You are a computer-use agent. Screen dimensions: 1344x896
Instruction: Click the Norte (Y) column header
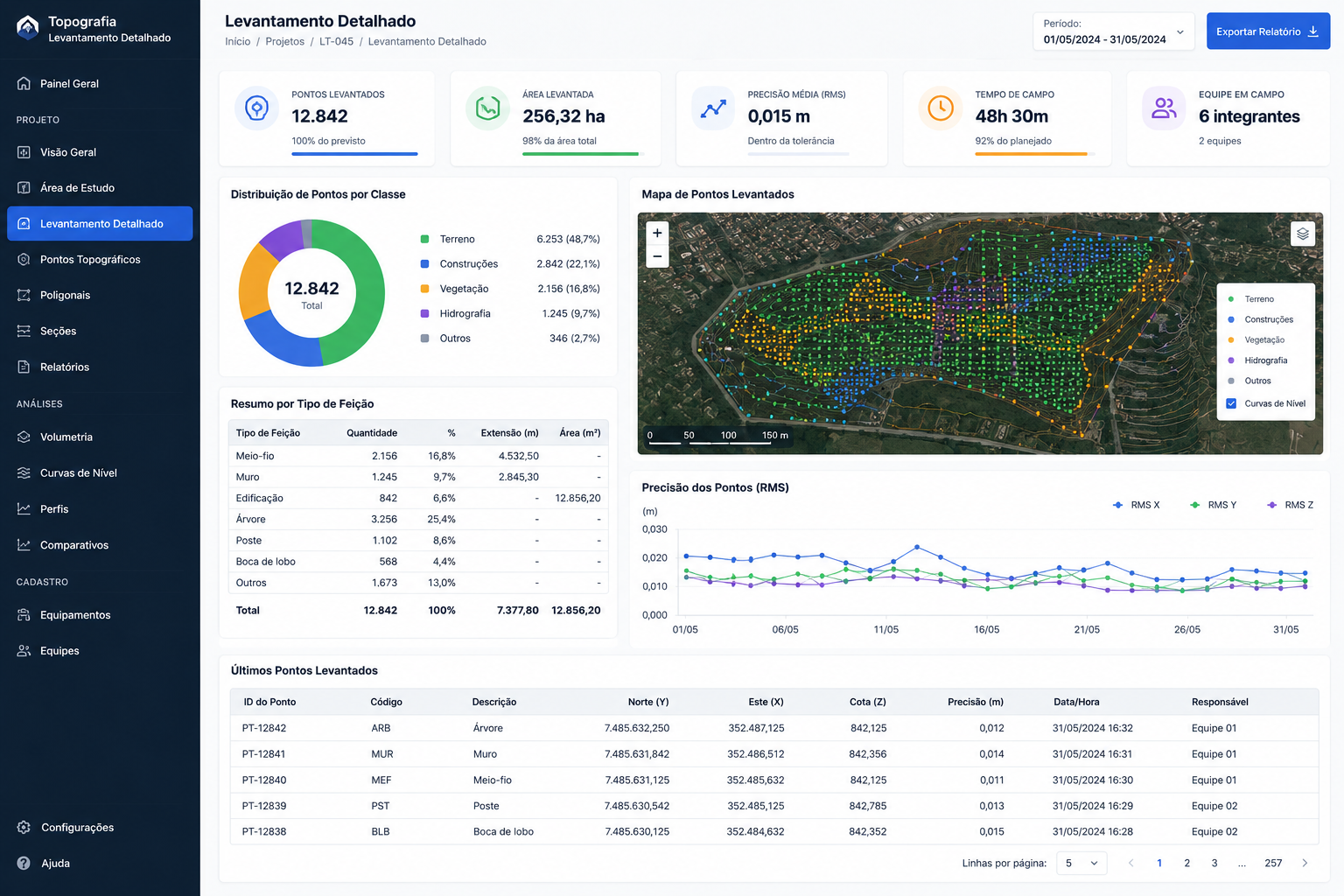click(647, 702)
